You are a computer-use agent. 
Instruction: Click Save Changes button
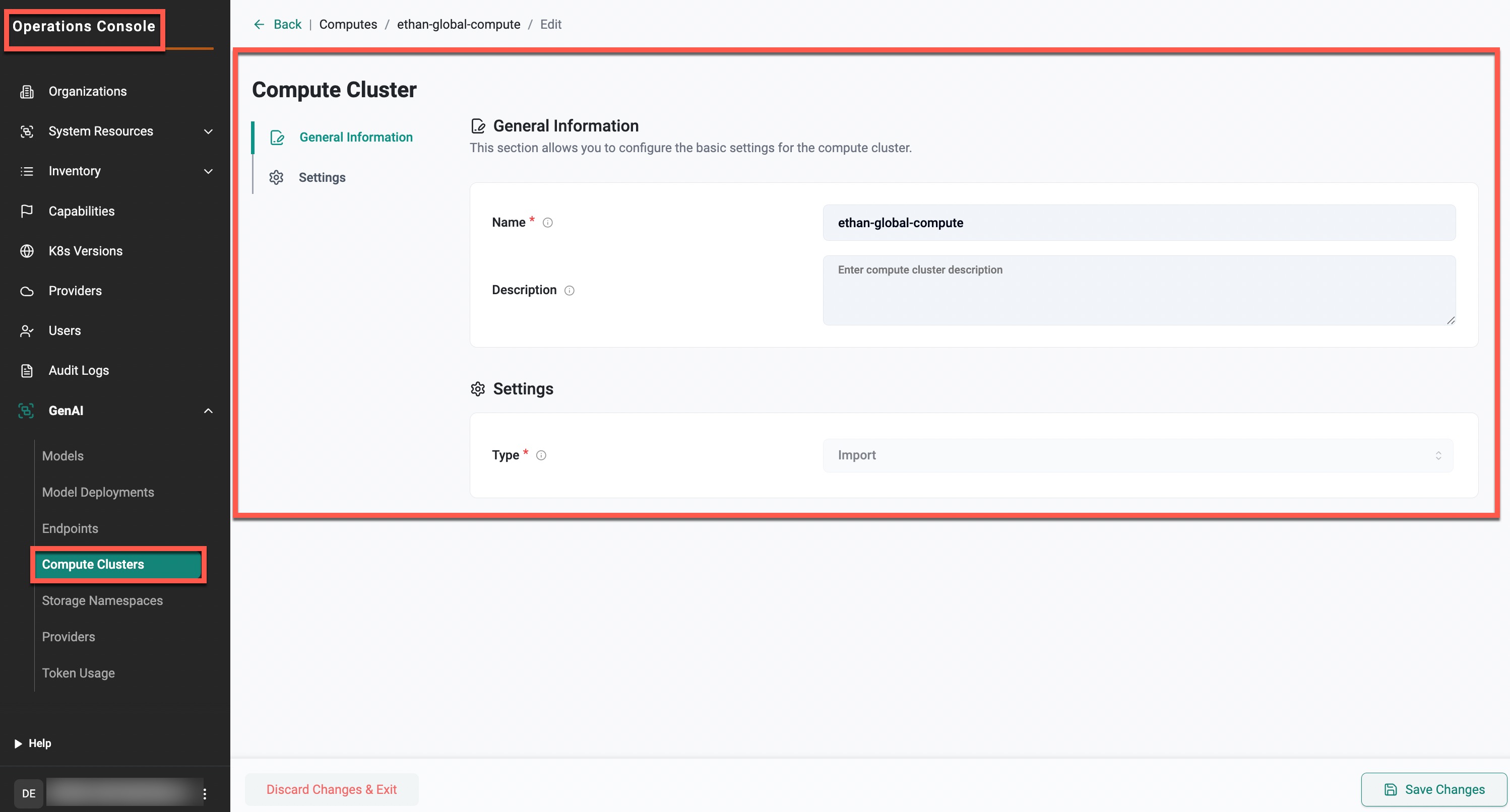1434,789
